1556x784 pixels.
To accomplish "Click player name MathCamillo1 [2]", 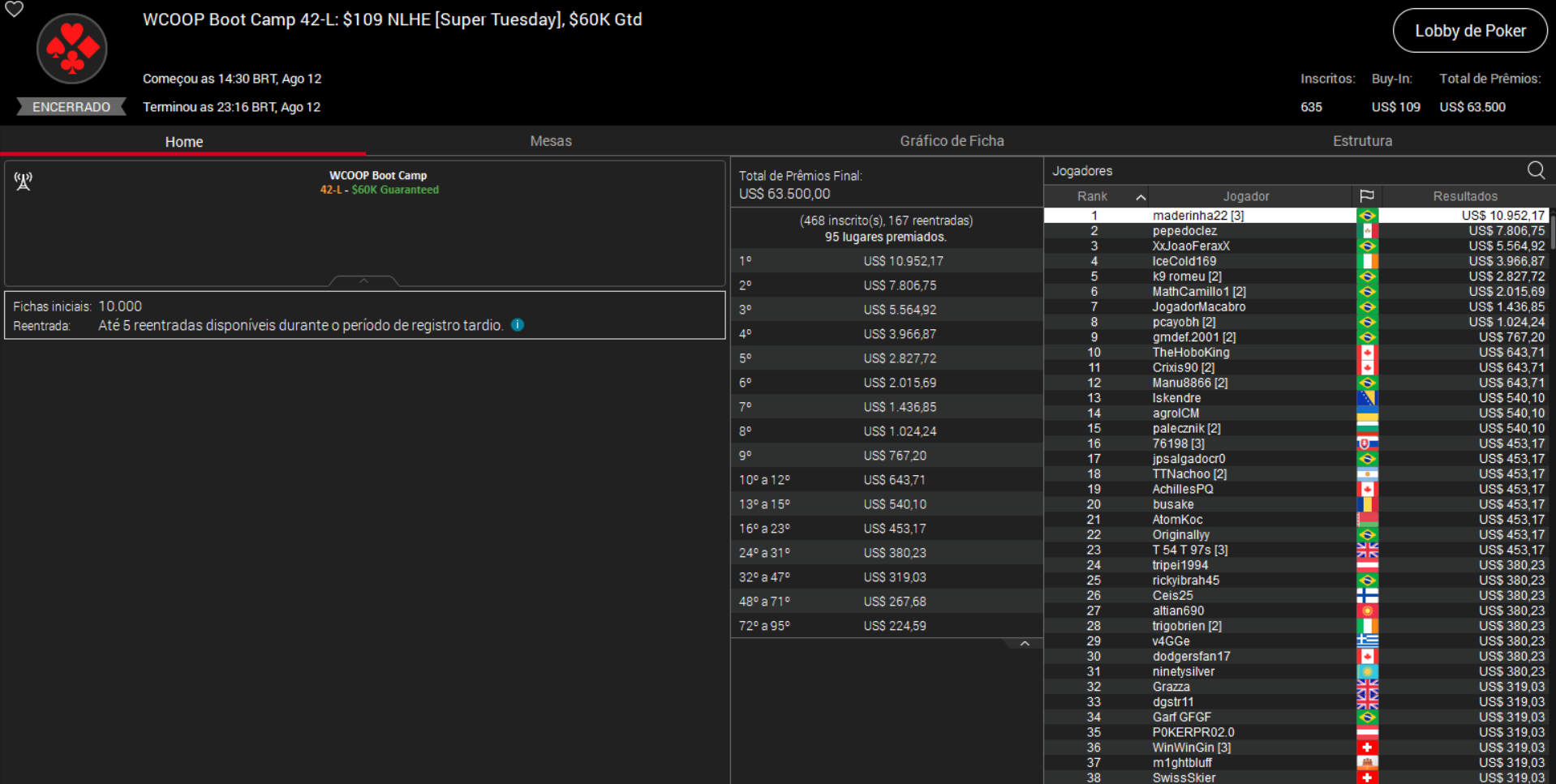I will 1199,292.
